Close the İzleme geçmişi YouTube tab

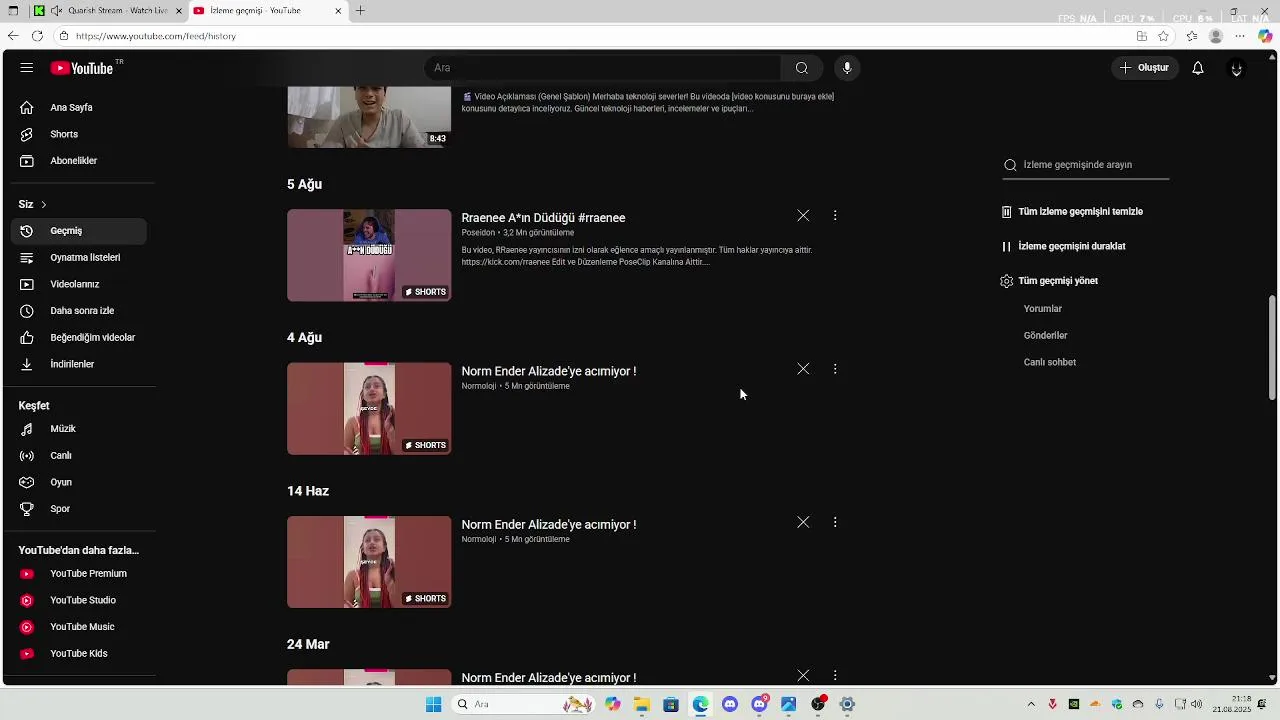coord(338,11)
